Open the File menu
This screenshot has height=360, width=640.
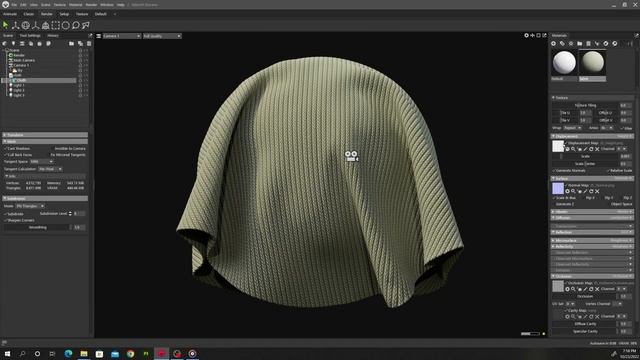click(14, 4)
